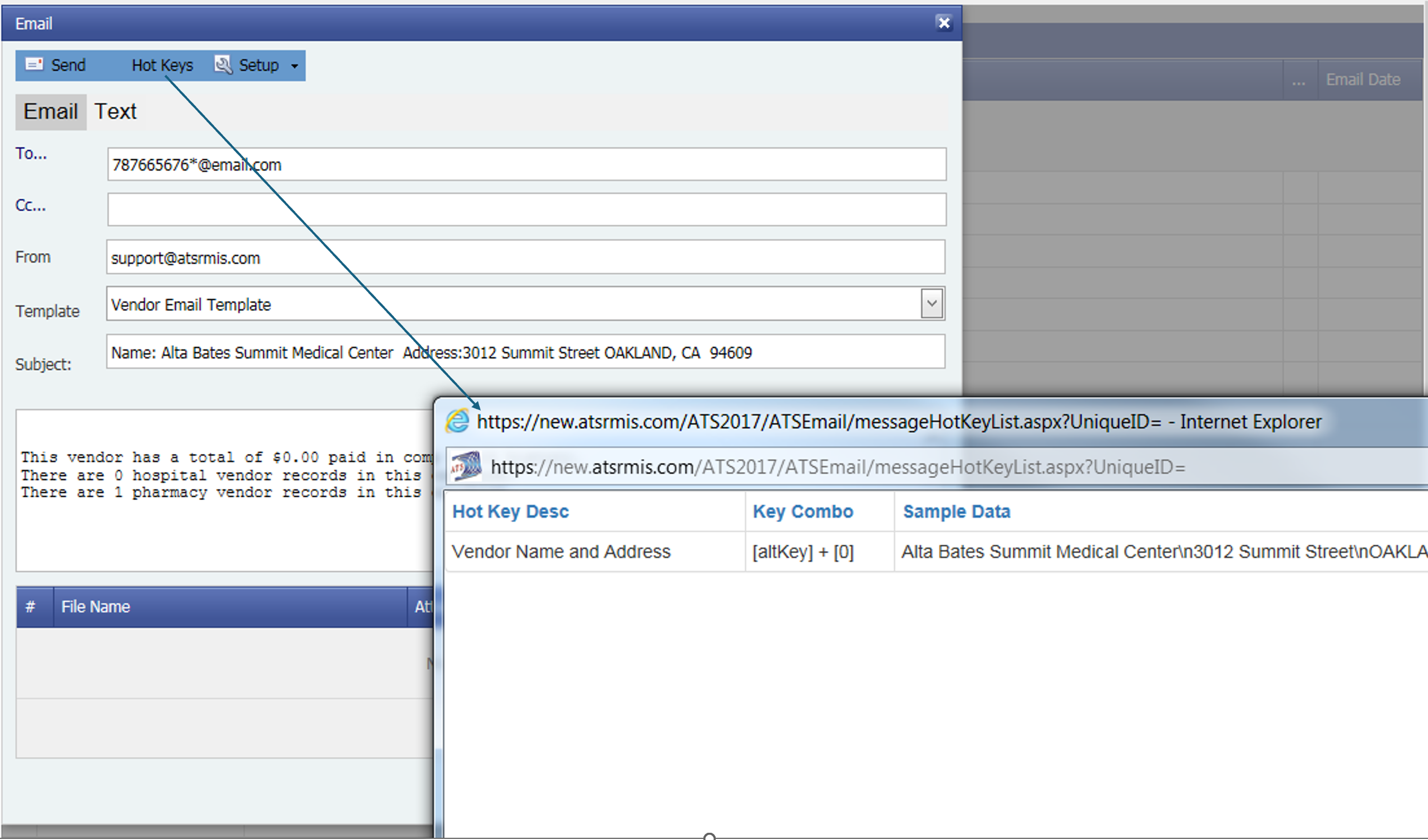The image size is (1428, 840).
Task: Click the Sample Data column header
Action: (956, 511)
